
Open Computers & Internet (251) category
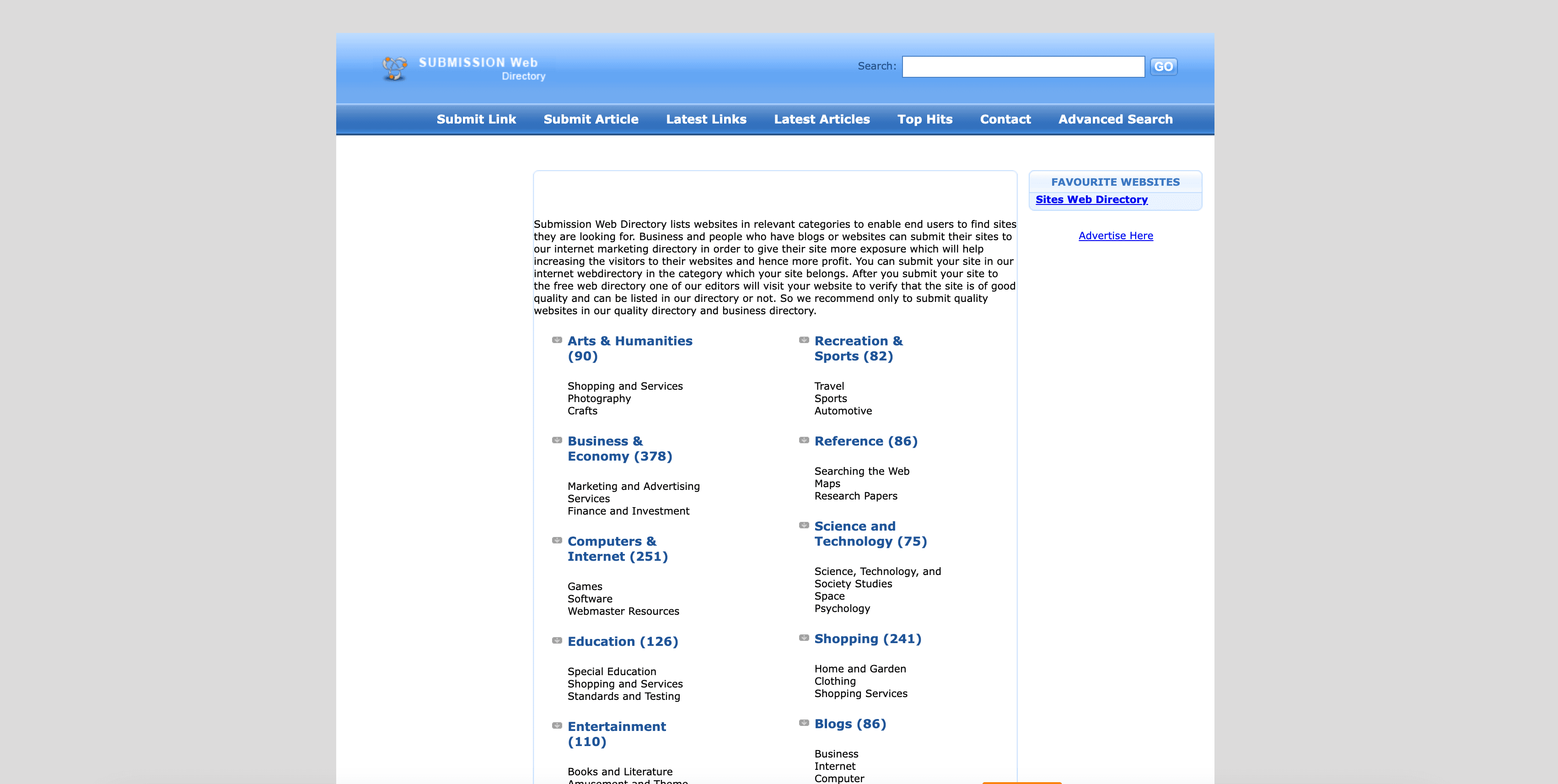click(x=618, y=549)
